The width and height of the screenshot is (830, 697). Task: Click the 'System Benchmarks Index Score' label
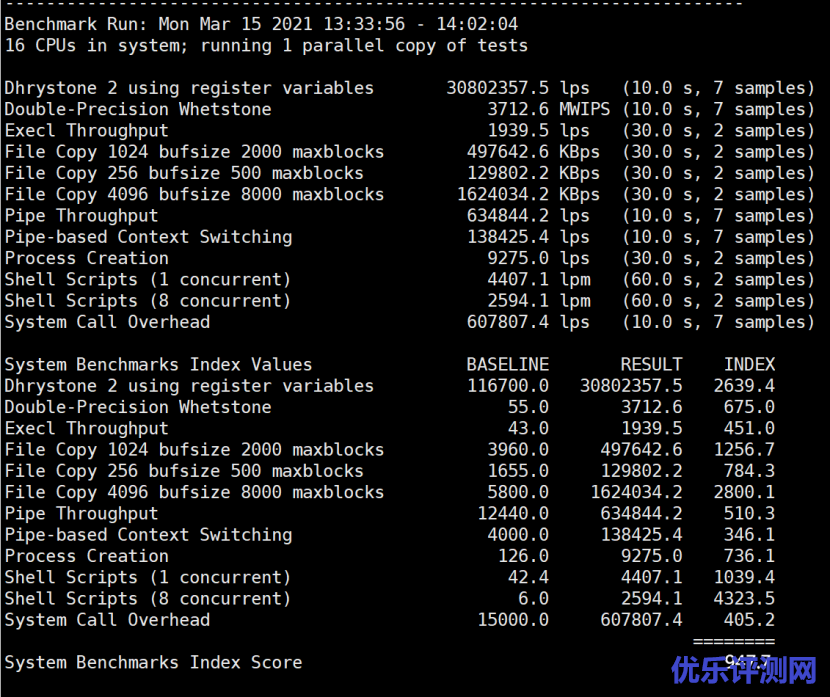[x=153, y=662]
